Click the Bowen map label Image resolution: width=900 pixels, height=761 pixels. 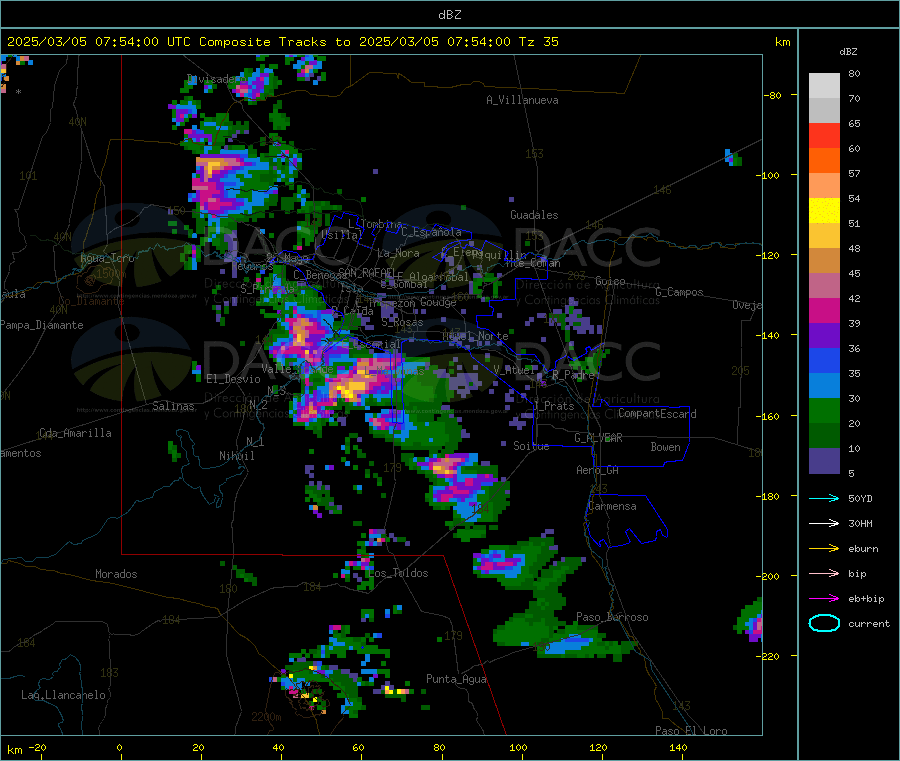(665, 447)
